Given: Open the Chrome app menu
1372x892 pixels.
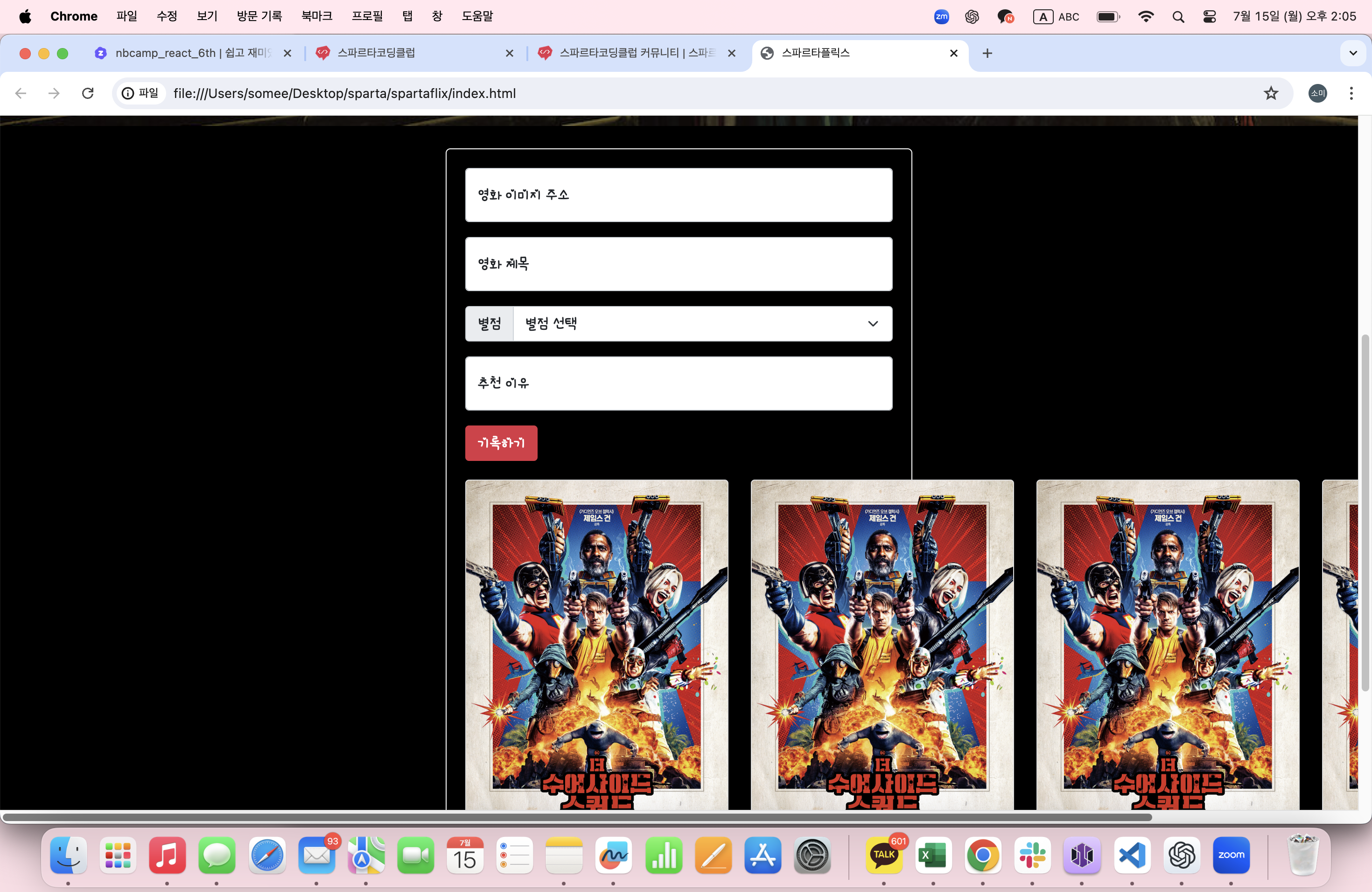Looking at the screenshot, I should click(74, 16).
